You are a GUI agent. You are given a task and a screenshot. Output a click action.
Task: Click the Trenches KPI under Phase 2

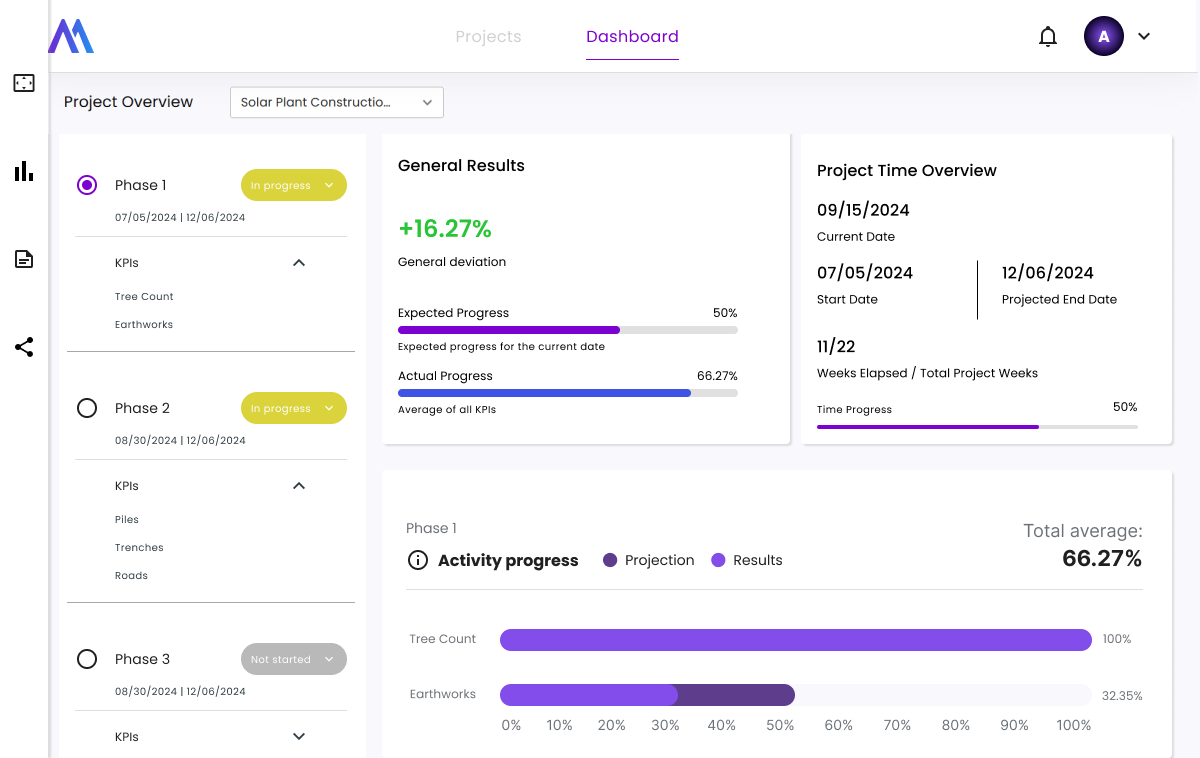coord(139,548)
